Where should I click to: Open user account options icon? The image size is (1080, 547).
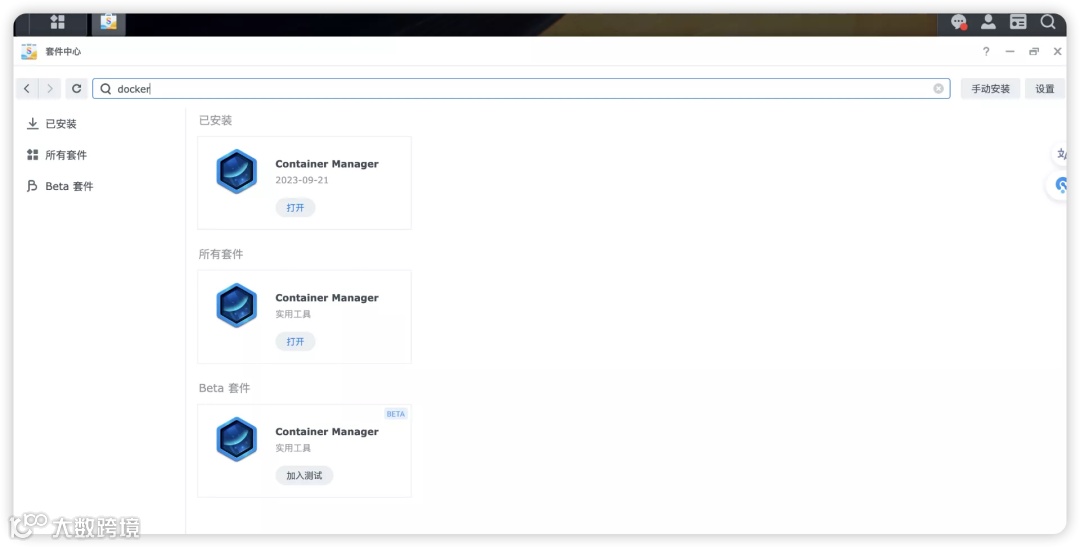(988, 22)
